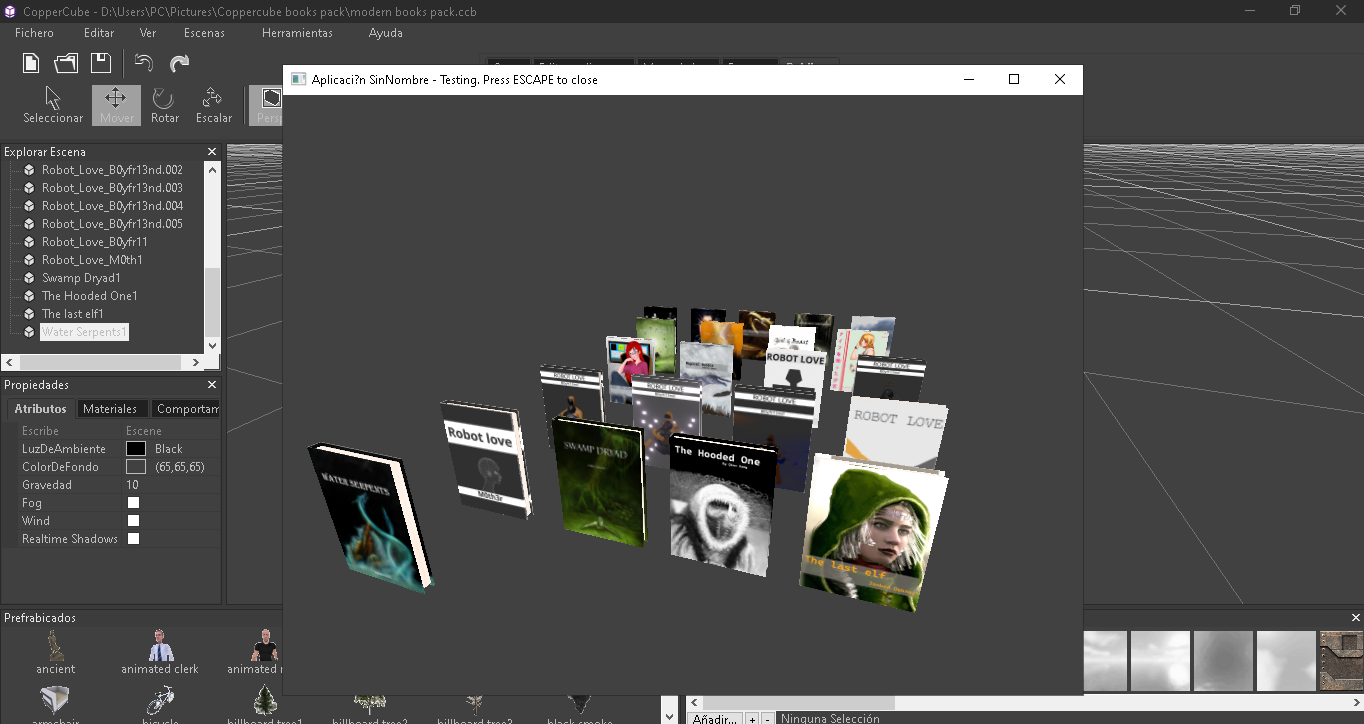This screenshot has height=724, width=1364.
Task: Open a file with the folder icon
Action: click(66, 63)
